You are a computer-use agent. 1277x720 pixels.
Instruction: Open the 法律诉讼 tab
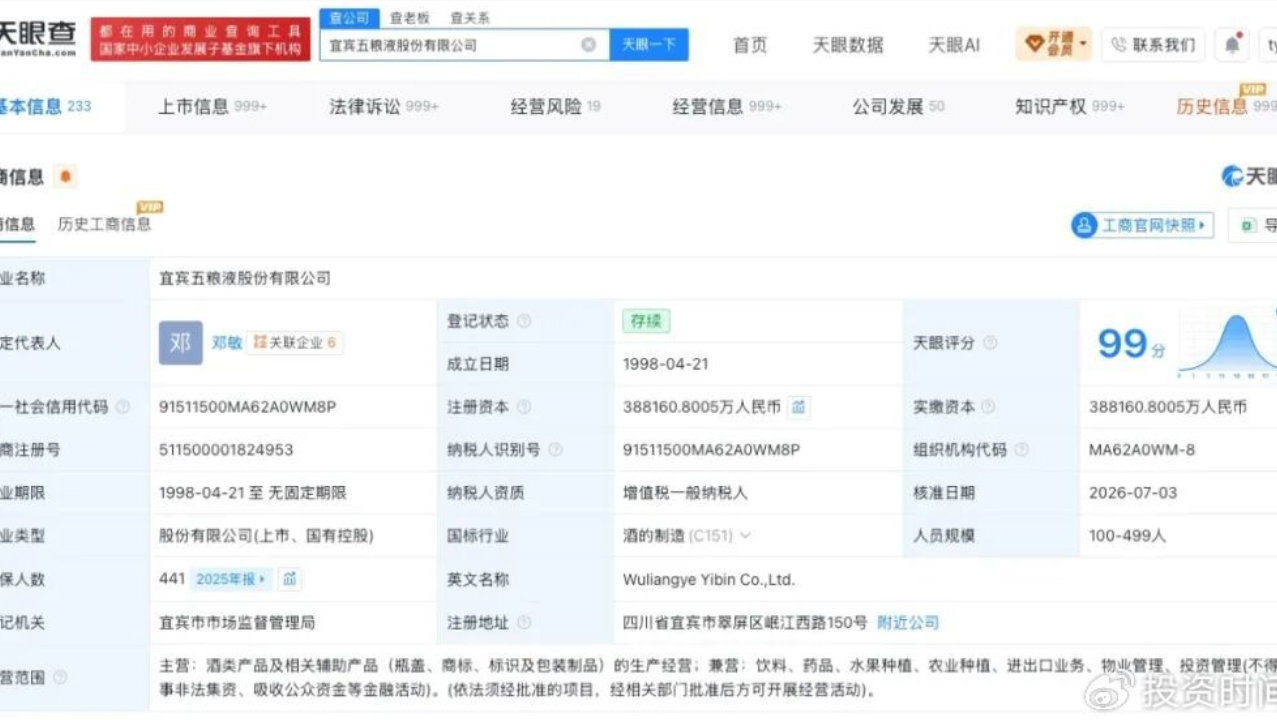tap(384, 106)
